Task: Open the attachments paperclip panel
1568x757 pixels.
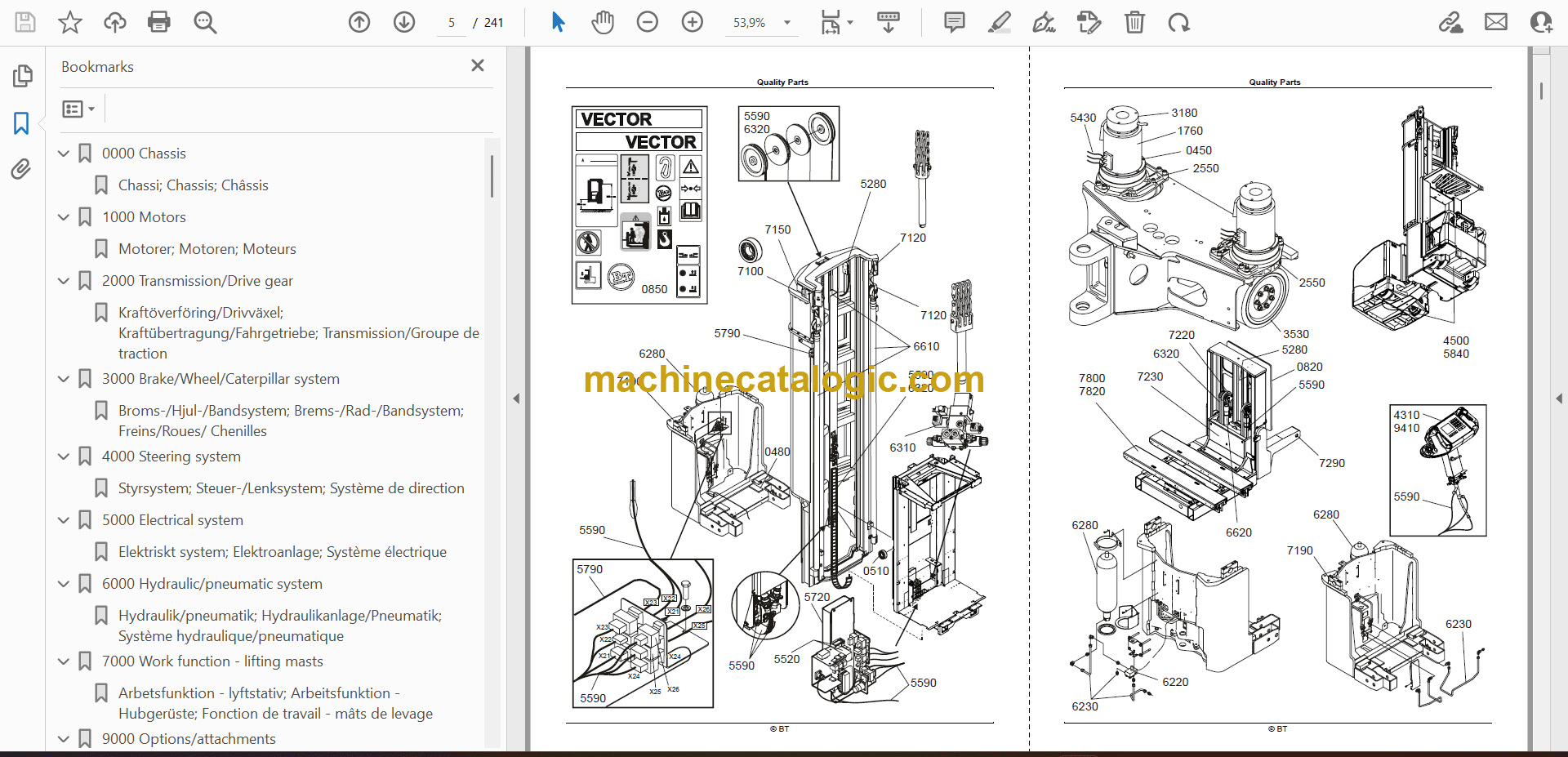Action: [22, 169]
